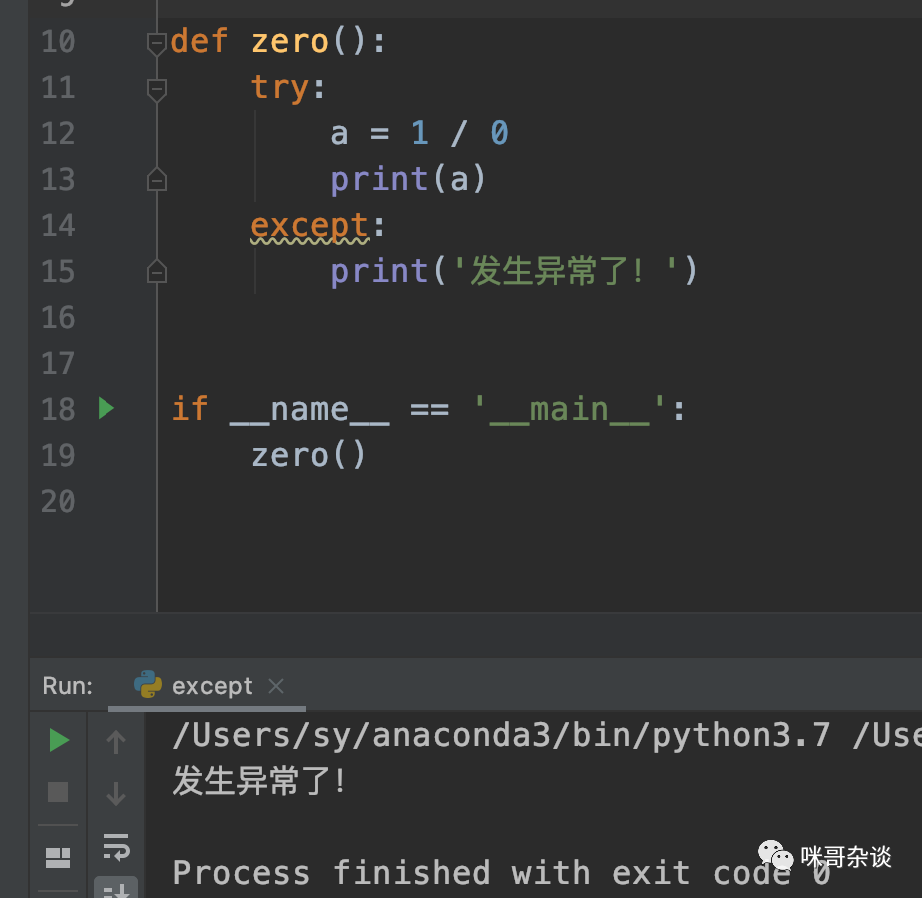
Task: Go up the stack trace arrow
Action: [x=116, y=742]
